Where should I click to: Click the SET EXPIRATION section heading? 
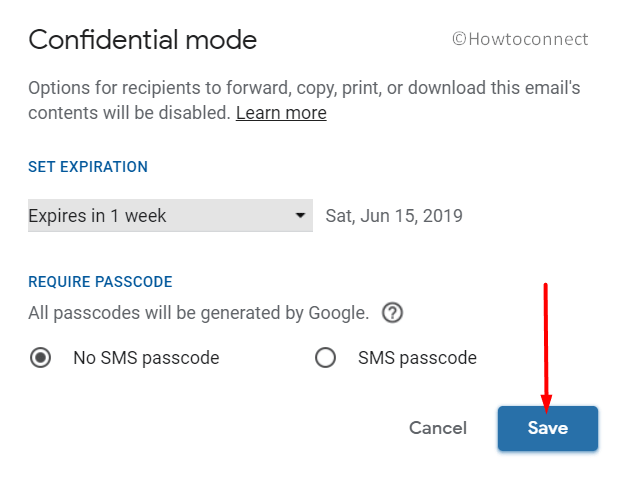pos(88,167)
